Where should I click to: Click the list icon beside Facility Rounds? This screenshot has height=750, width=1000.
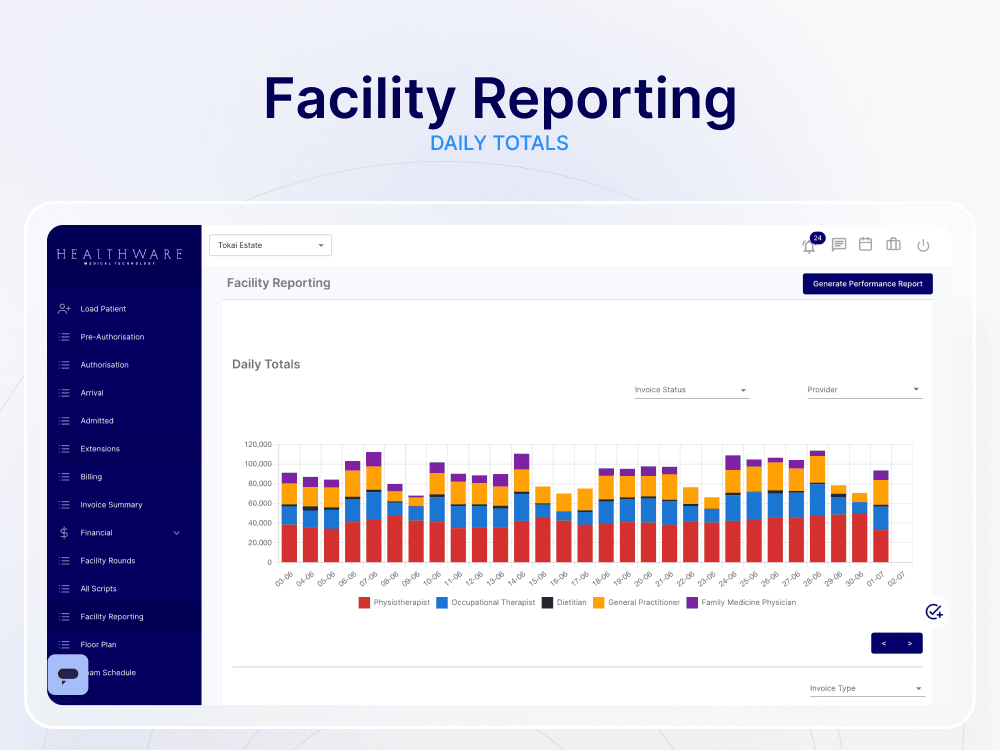pos(64,561)
